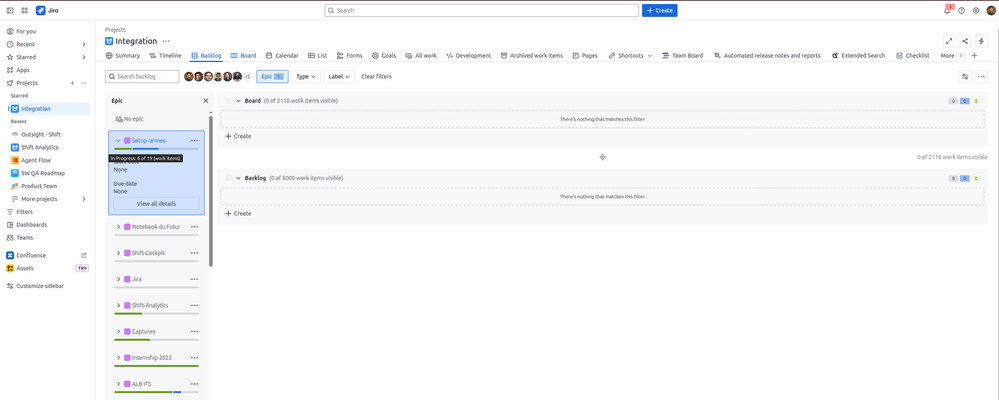
Task: Open the More tabs menu
Action: [952, 55]
